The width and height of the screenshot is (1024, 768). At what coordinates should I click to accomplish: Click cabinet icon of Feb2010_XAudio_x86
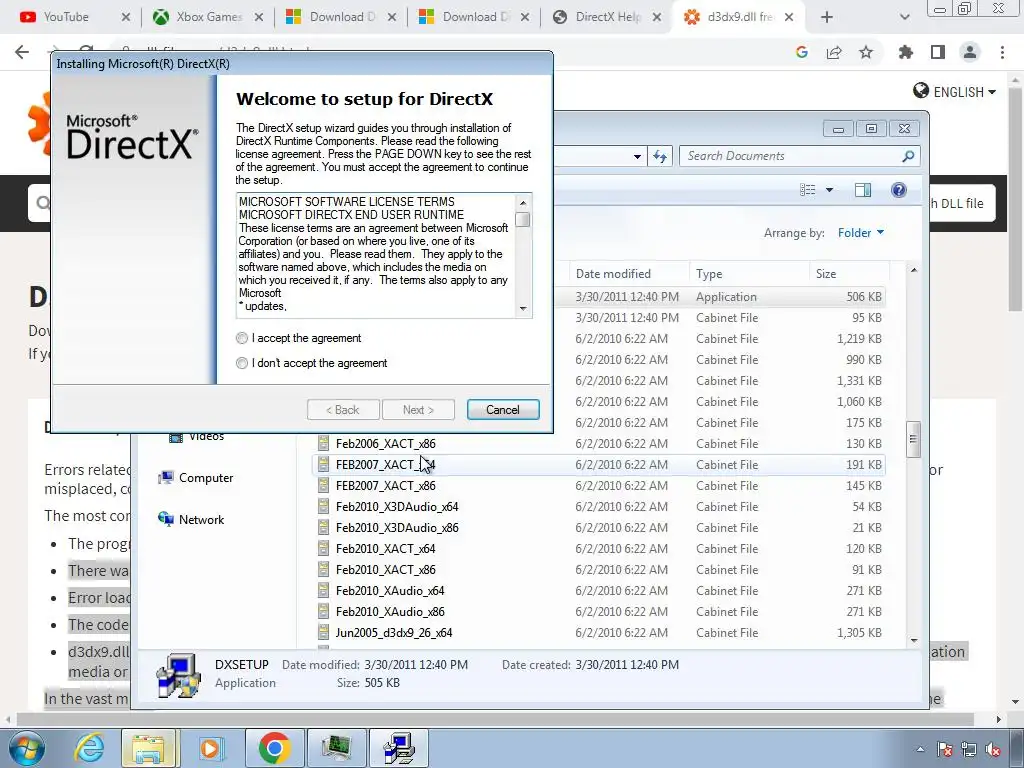tap(323, 612)
